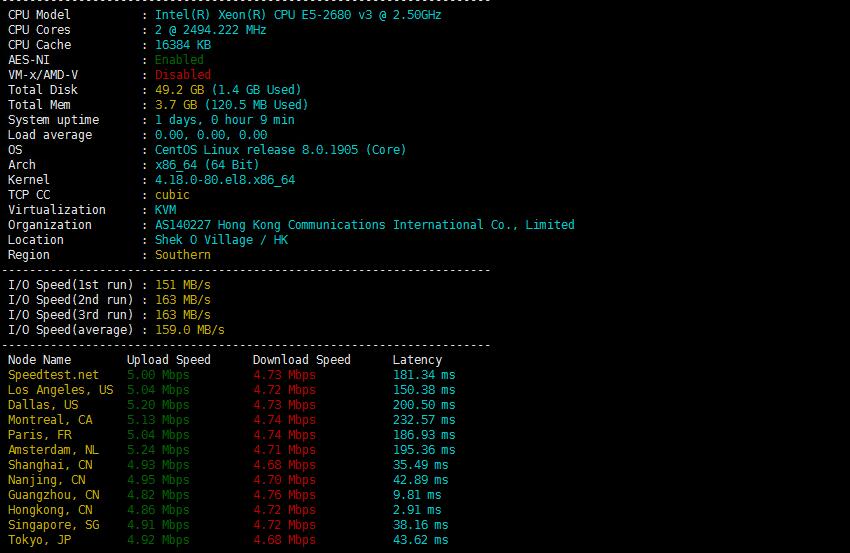
Task: Click the 'Speedtest.net' node name
Action: coord(53,375)
